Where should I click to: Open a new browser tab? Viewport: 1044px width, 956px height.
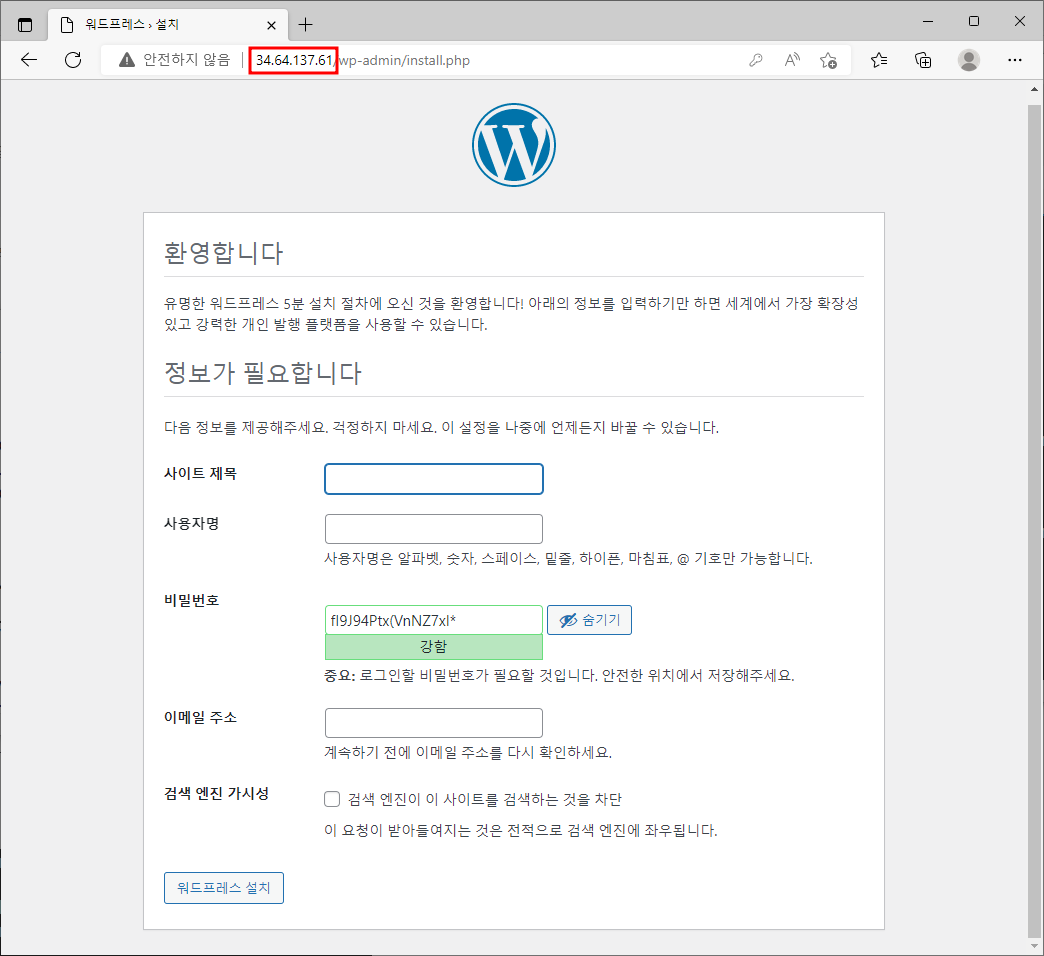coord(306,25)
